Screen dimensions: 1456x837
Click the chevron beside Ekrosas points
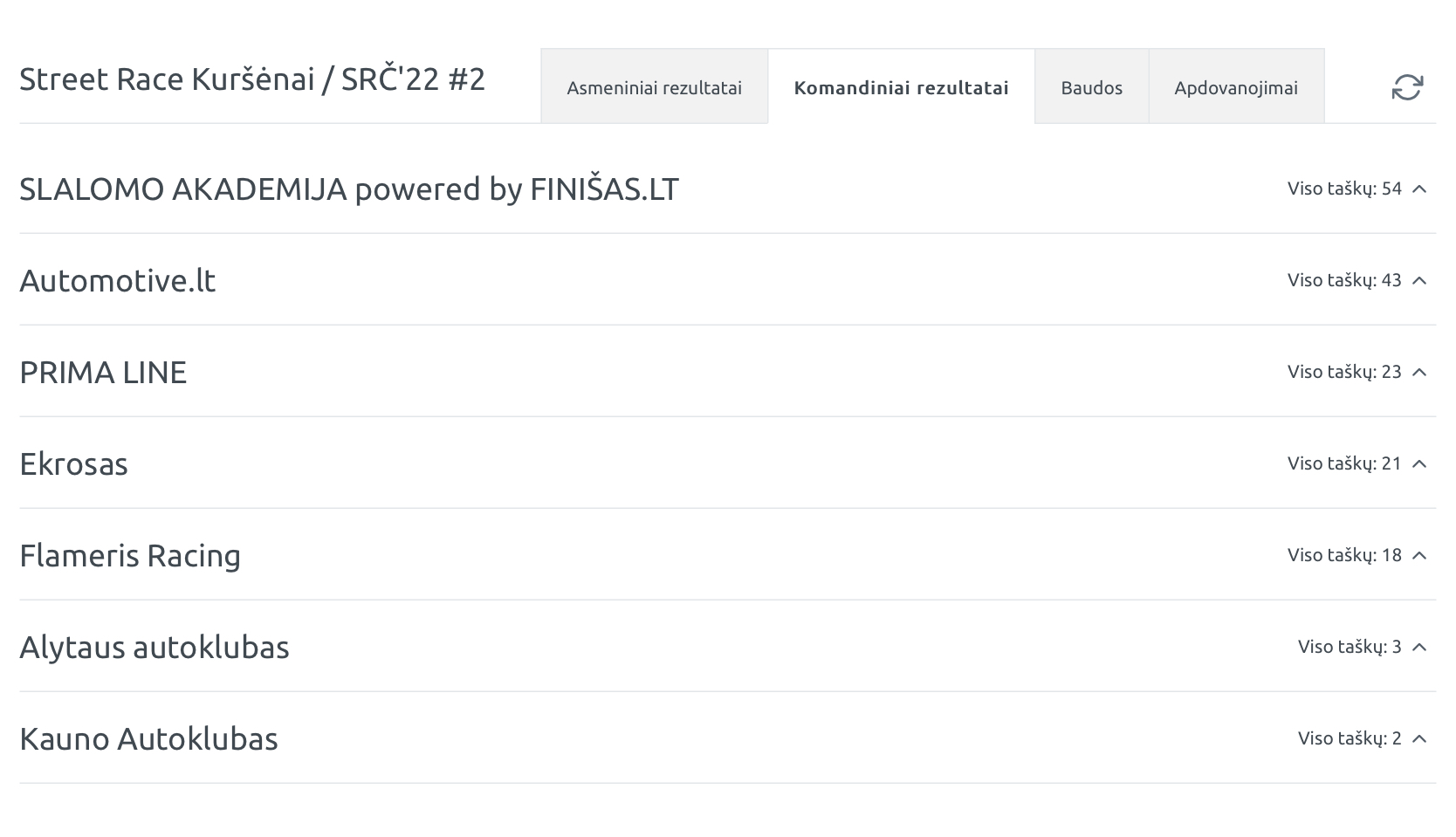click(1419, 463)
